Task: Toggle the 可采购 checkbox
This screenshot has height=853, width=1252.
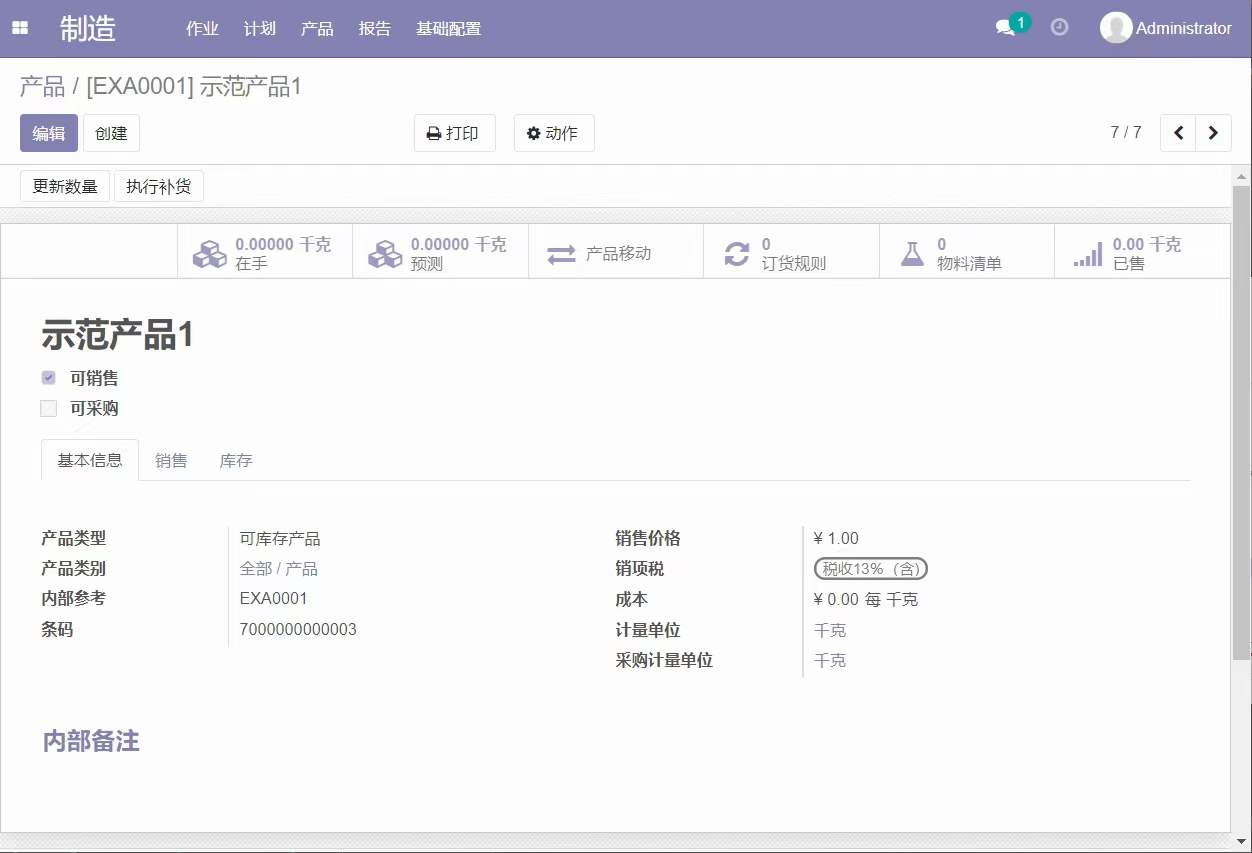Action: coord(49,408)
